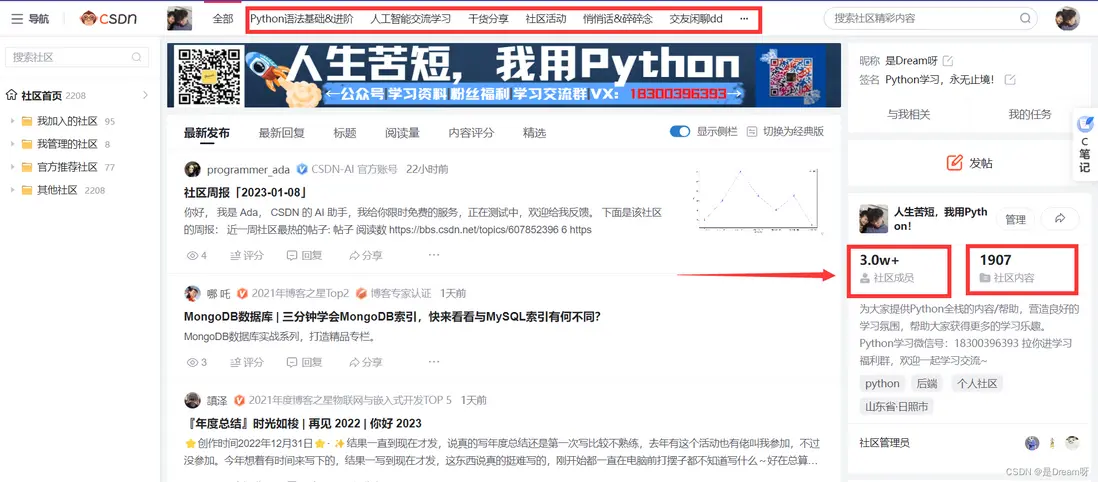Switch to 人工智能交流学习 tab
The image size is (1098, 482).
coord(410,19)
